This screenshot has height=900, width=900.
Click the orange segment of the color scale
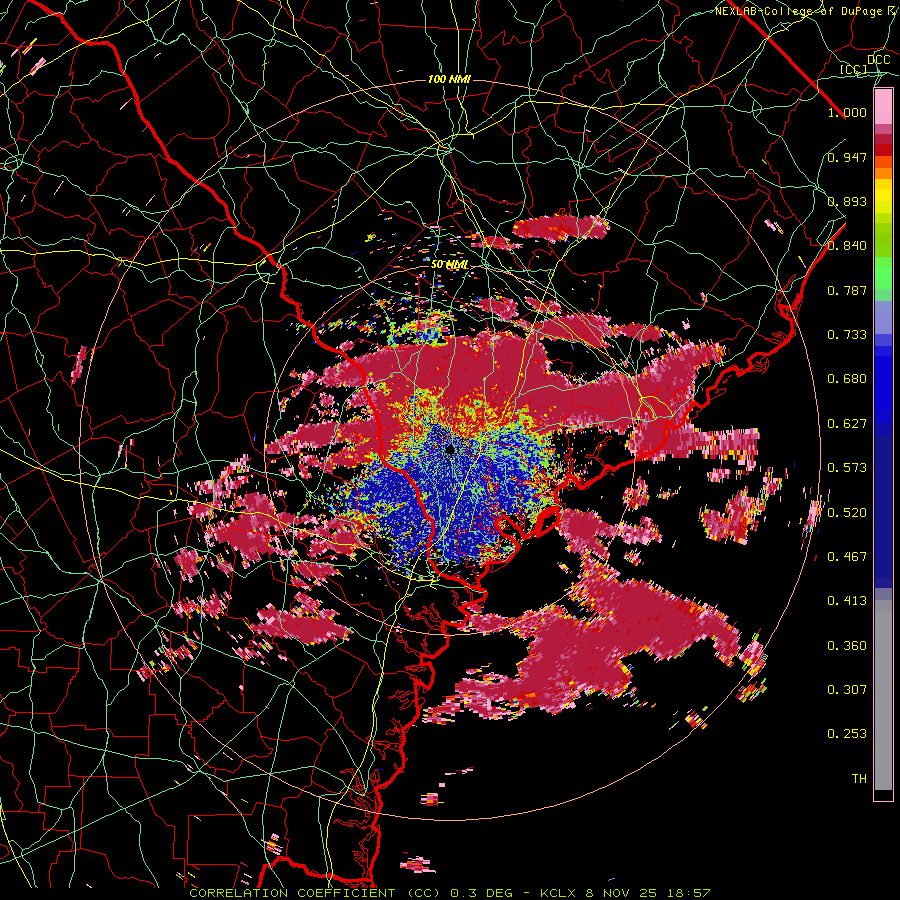[x=883, y=173]
